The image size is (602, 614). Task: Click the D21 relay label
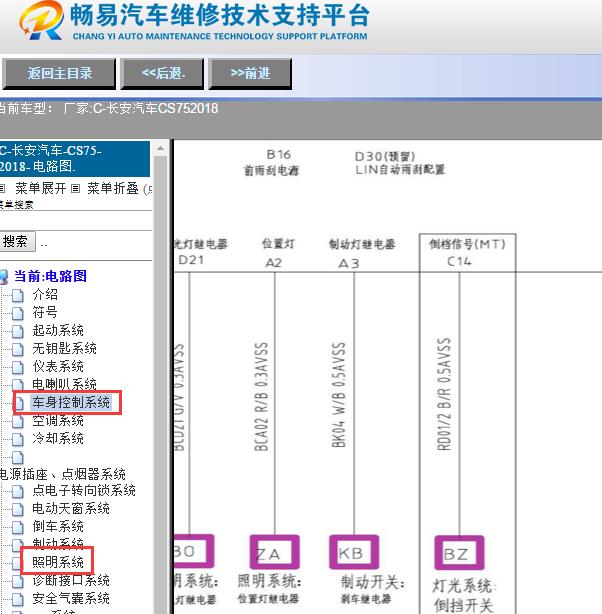191,260
